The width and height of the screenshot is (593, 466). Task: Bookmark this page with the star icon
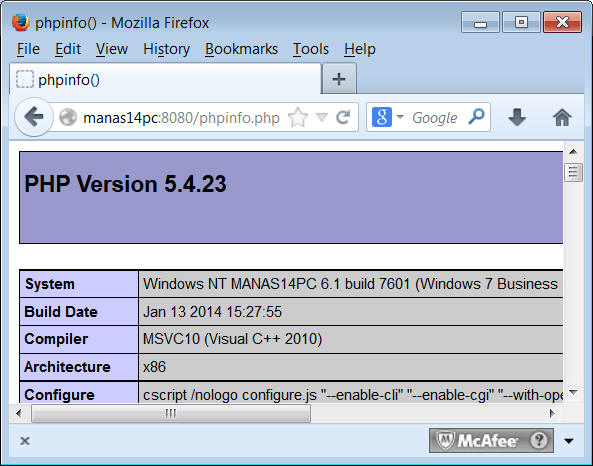298,117
